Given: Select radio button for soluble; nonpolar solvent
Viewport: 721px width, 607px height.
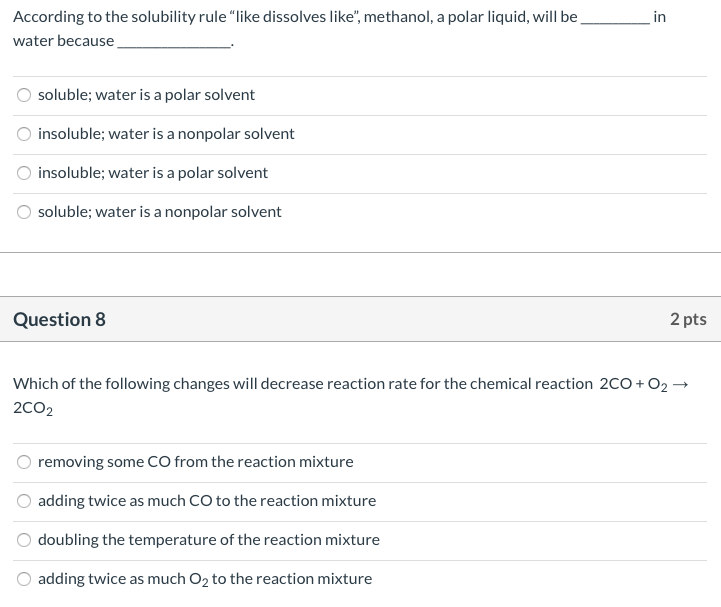Looking at the screenshot, I should [24, 212].
